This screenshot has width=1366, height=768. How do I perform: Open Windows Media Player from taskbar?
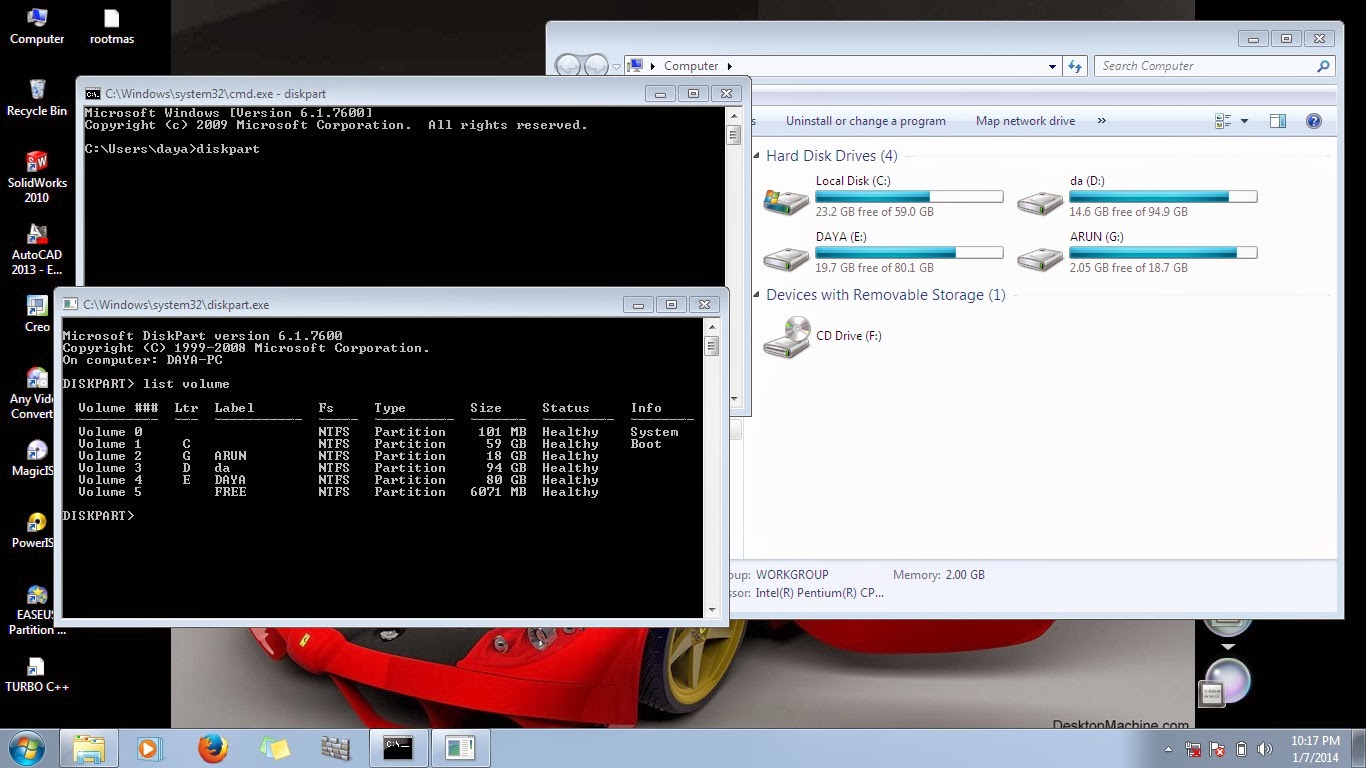(x=149, y=748)
